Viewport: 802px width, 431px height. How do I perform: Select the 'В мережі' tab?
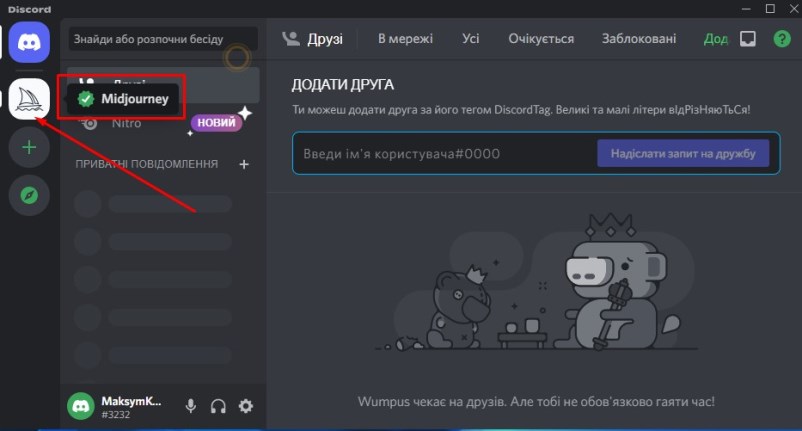405,39
